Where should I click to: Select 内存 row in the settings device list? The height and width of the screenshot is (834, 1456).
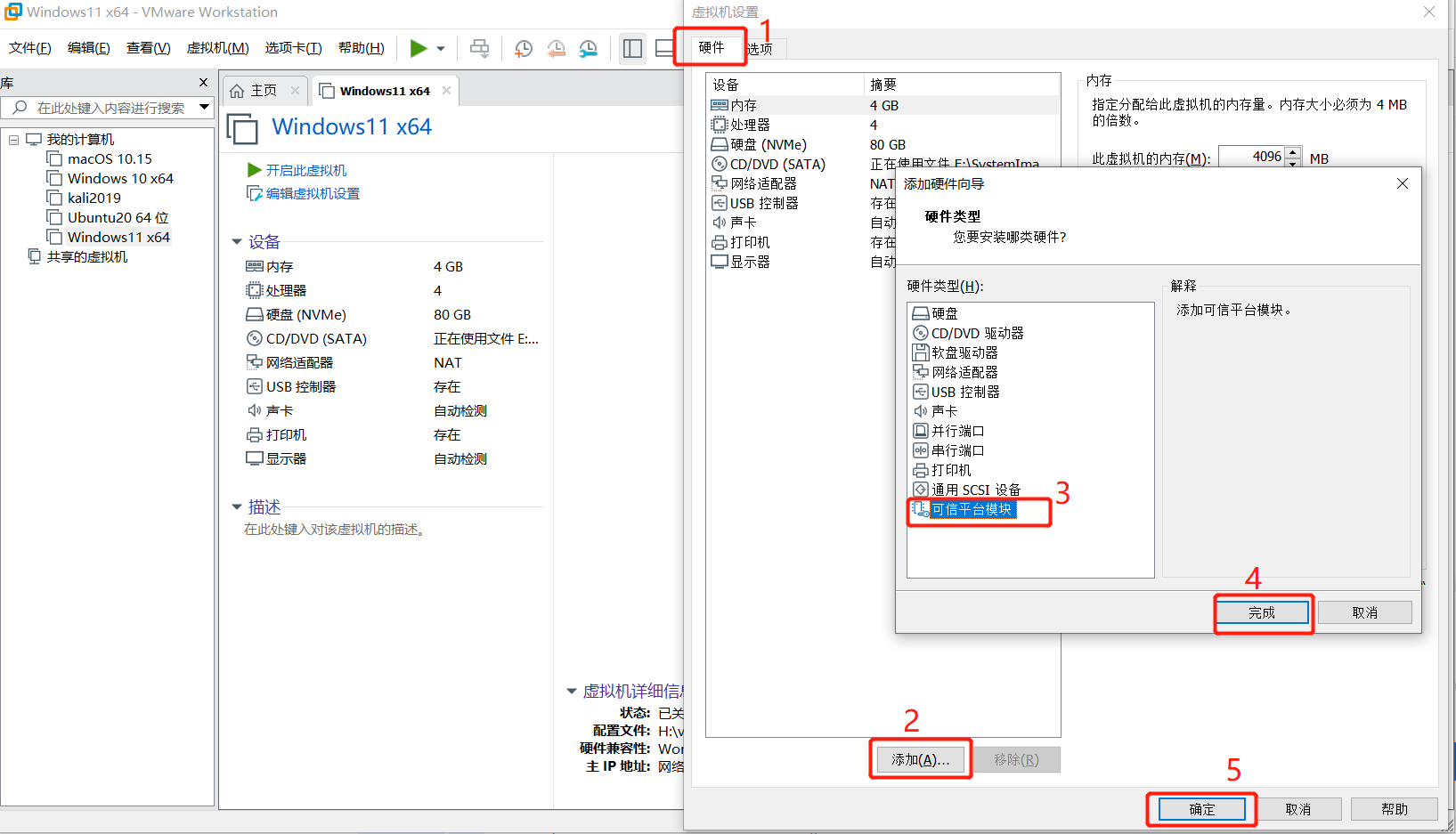(883, 105)
